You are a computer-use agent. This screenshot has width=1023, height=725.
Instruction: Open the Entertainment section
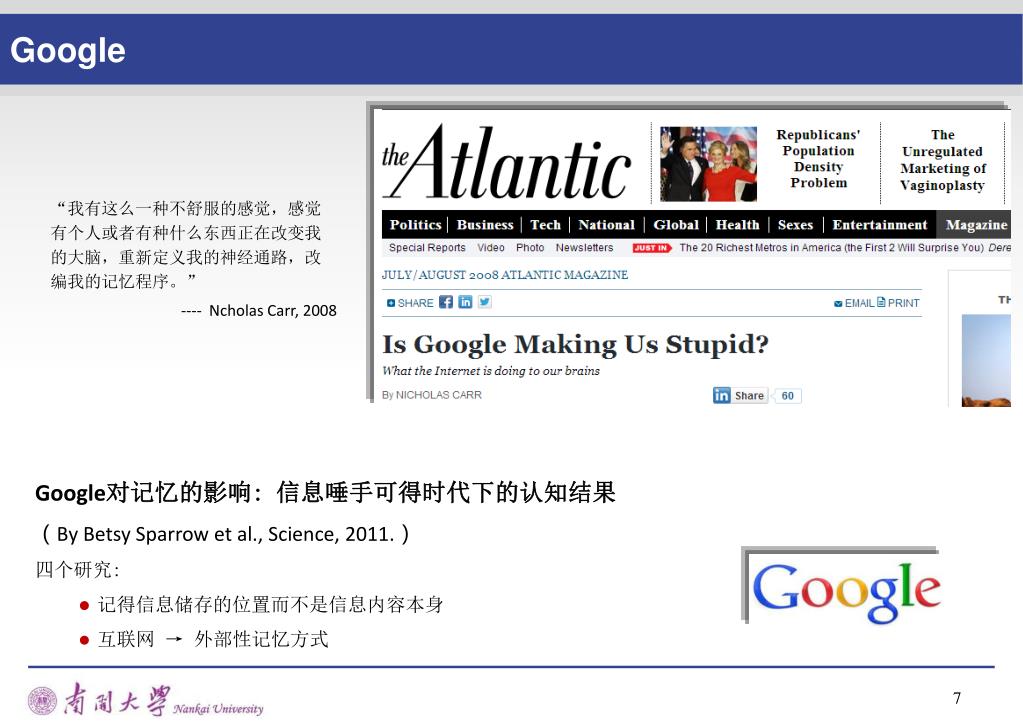click(879, 224)
